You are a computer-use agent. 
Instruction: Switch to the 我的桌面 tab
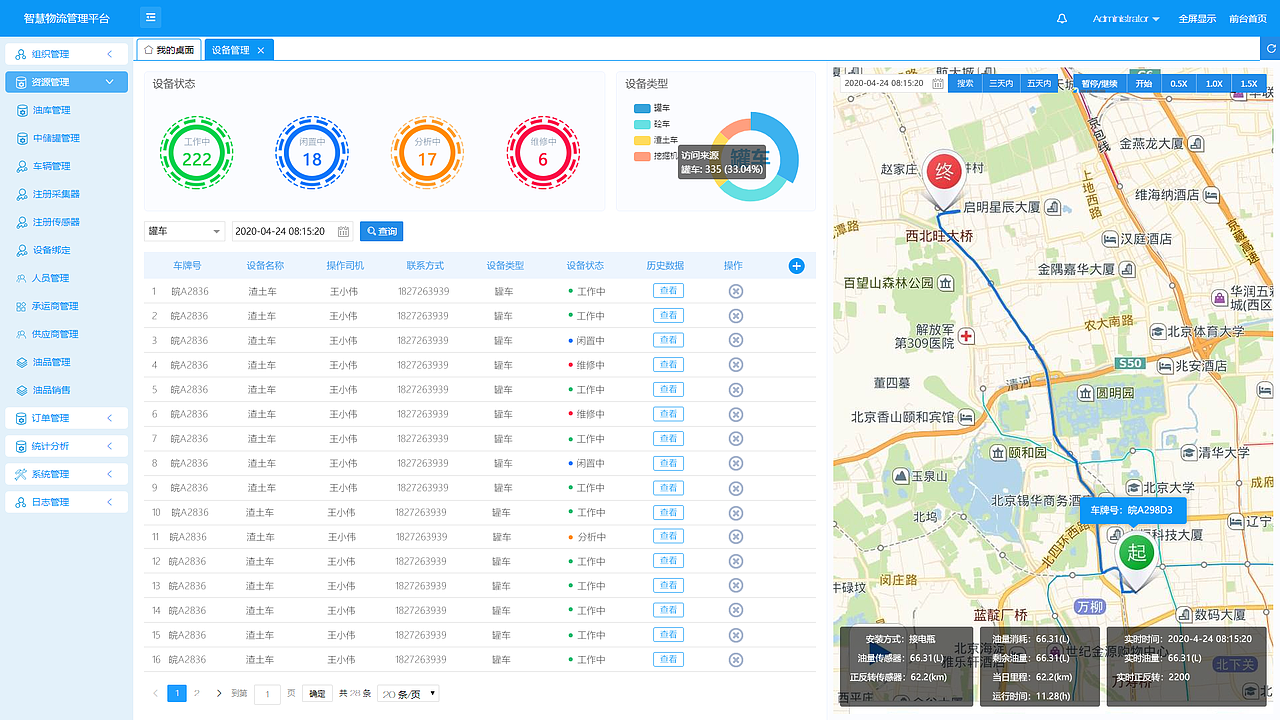click(170, 48)
